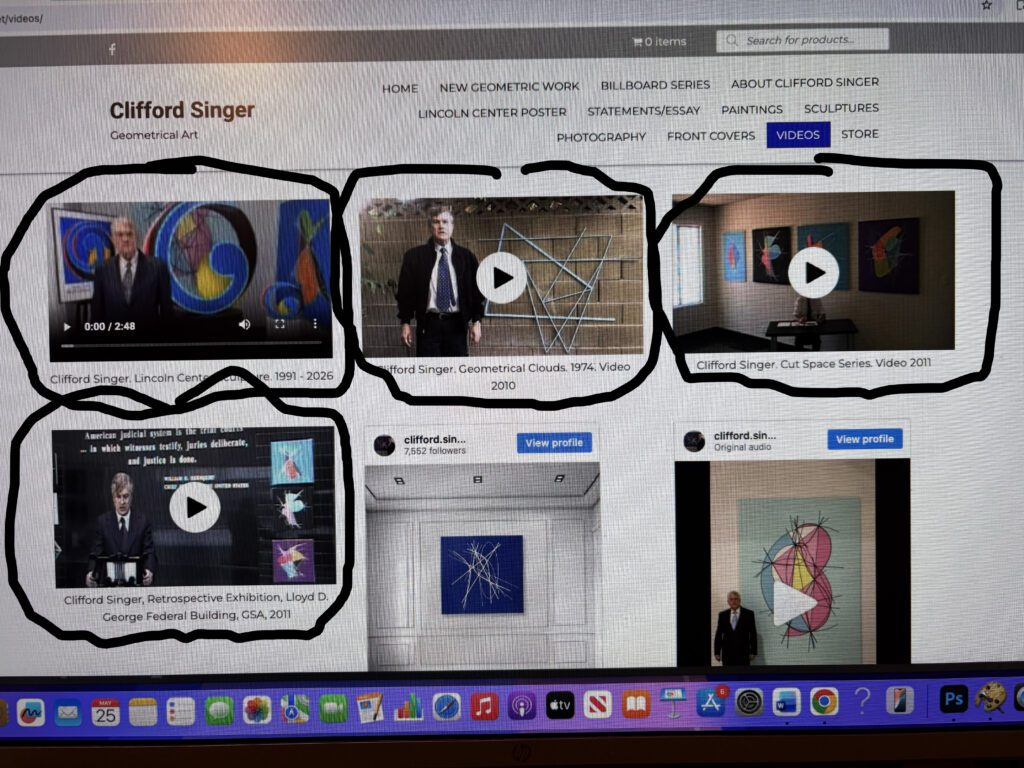Open Photos from the Dock

(x=257, y=710)
